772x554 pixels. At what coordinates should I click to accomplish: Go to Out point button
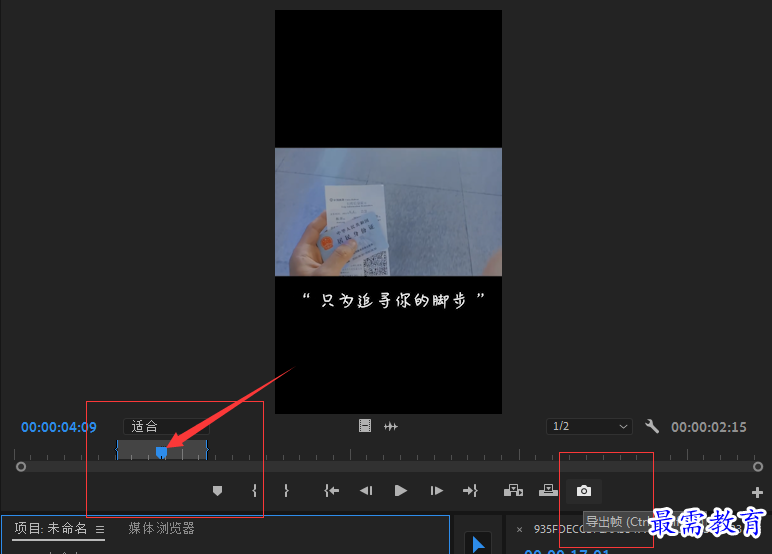470,490
